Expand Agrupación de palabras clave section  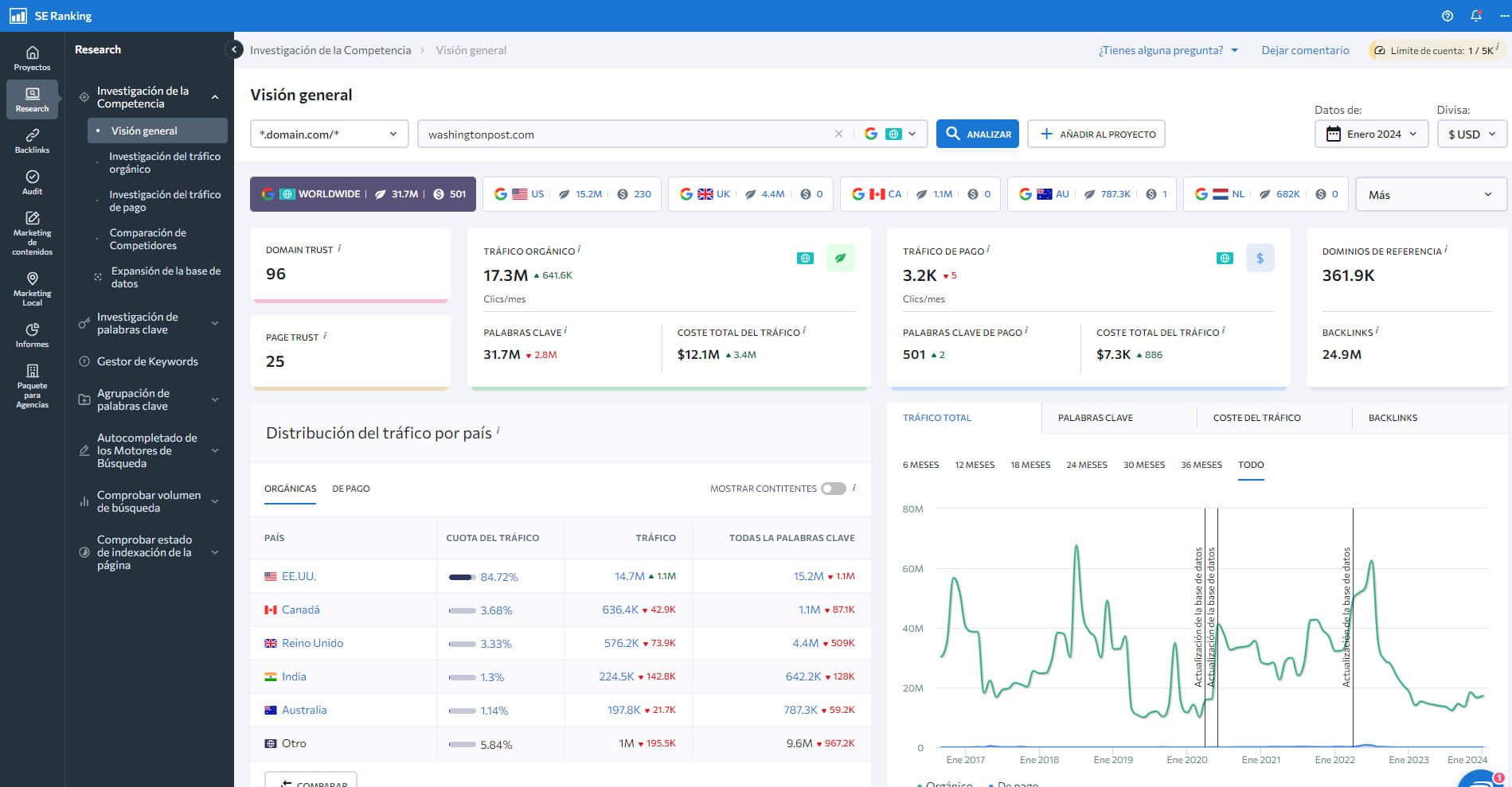(x=215, y=399)
